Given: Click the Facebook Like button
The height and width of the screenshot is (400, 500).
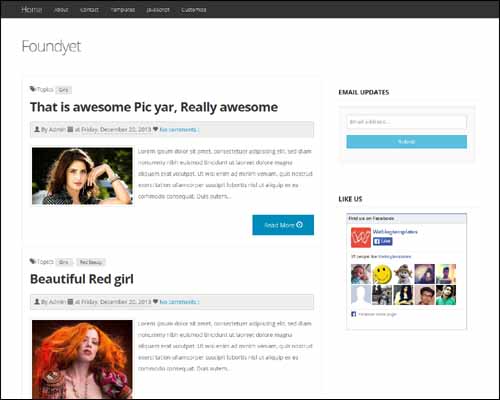Looking at the screenshot, I should [383, 241].
